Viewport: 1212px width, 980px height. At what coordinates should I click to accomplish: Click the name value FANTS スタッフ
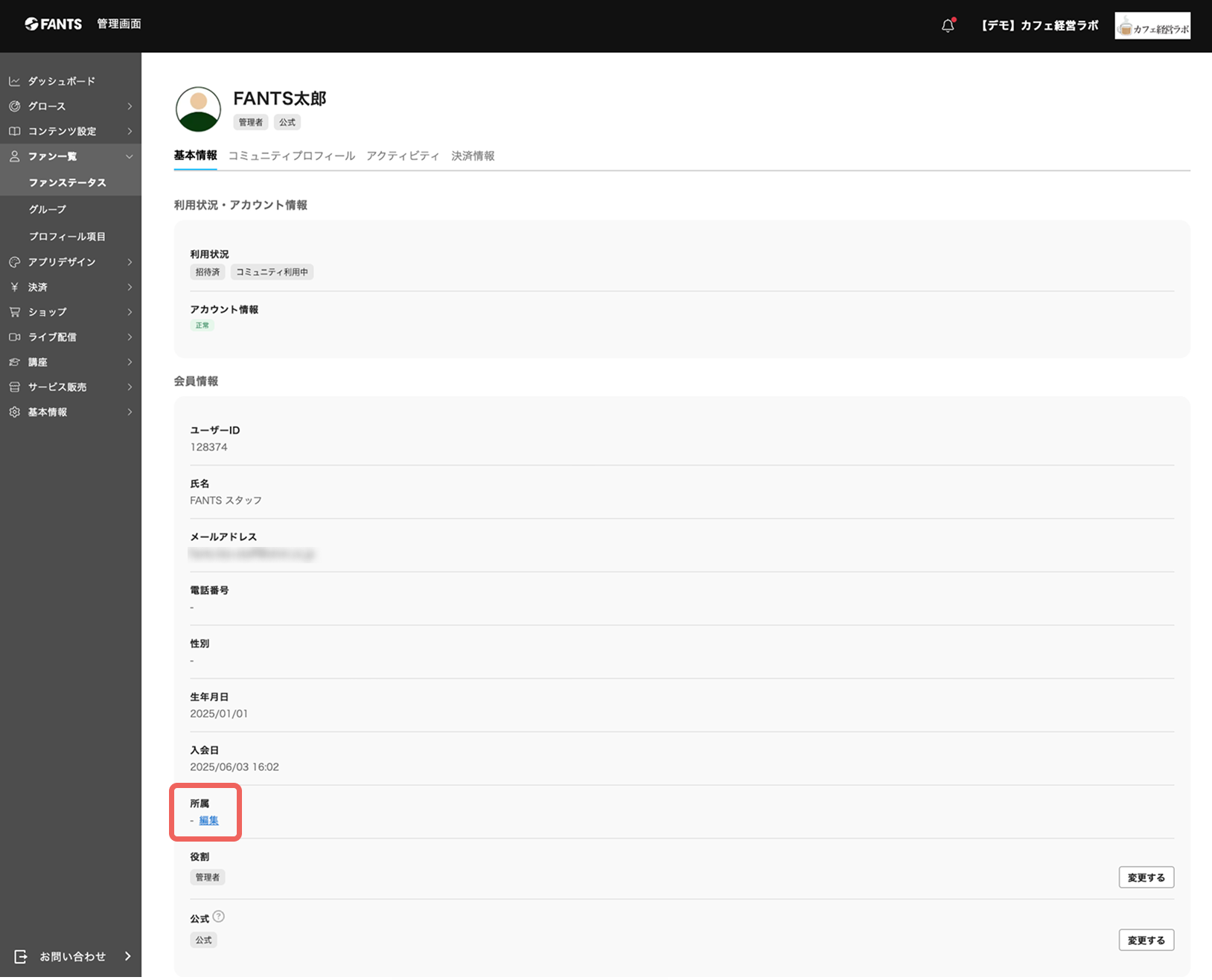[x=226, y=501]
